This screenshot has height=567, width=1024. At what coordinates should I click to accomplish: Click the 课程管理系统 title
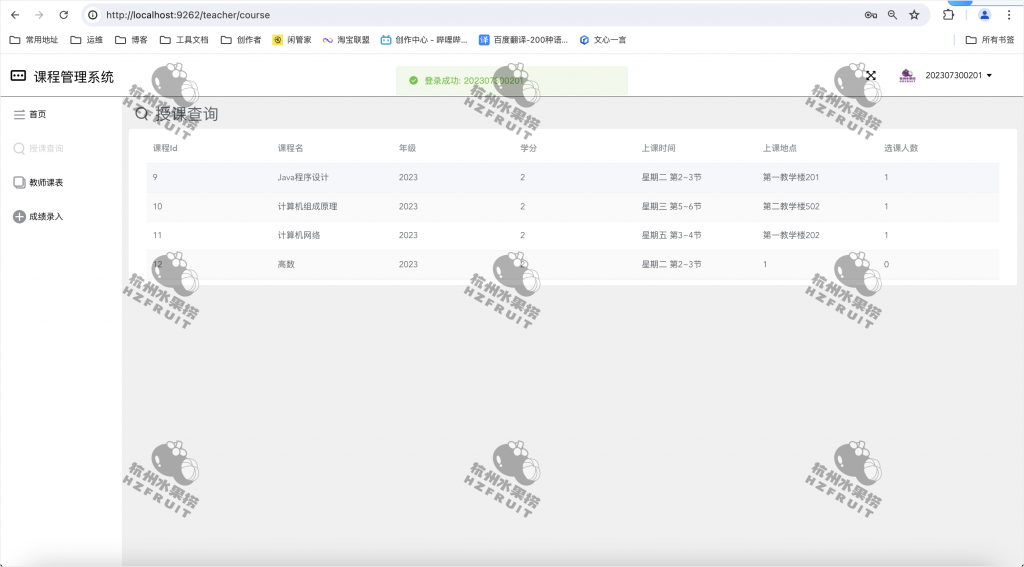click(74, 77)
